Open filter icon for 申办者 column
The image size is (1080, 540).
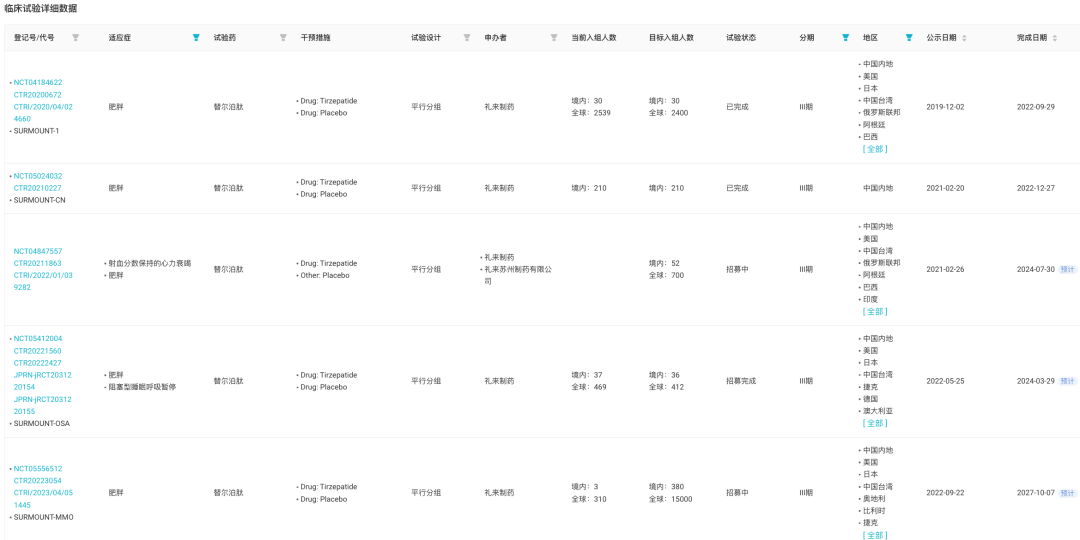tap(554, 38)
